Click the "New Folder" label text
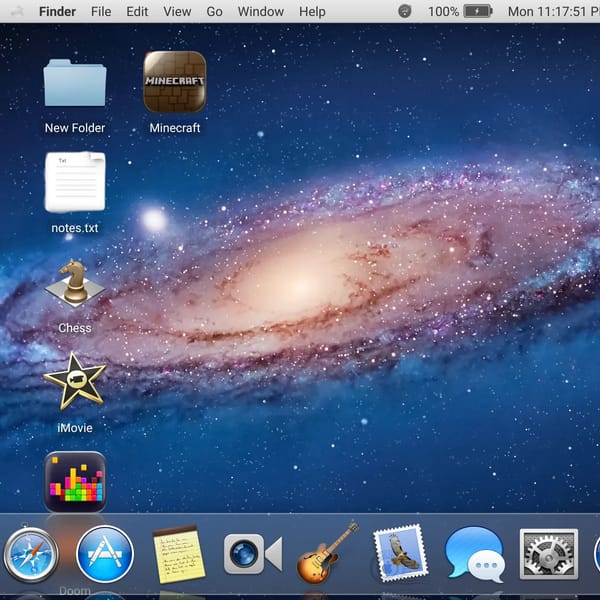The image size is (600, 600). tap(75, 128)
